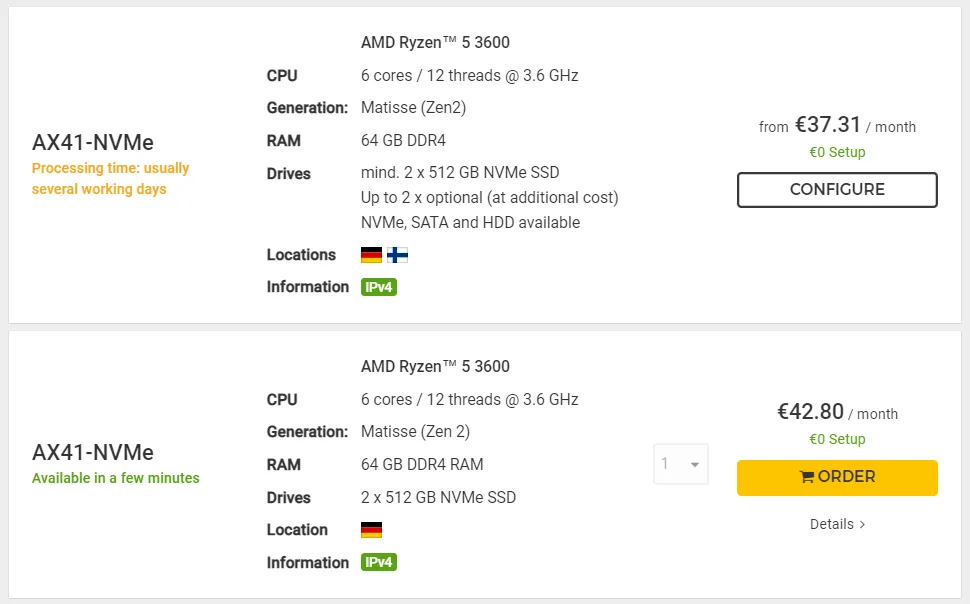The width and height of the screenshot is (970, 604).
Task: Click the '€42.80 / month' price
Action: [x=837, y=412]
